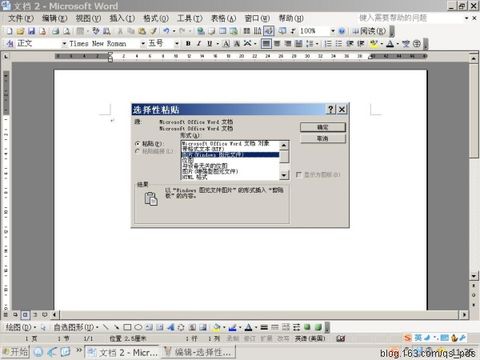The width and height of the screenshot is (480, 360).
Task: Click the Word Help icon beside zoom
Action: click(x=342, y=31)
